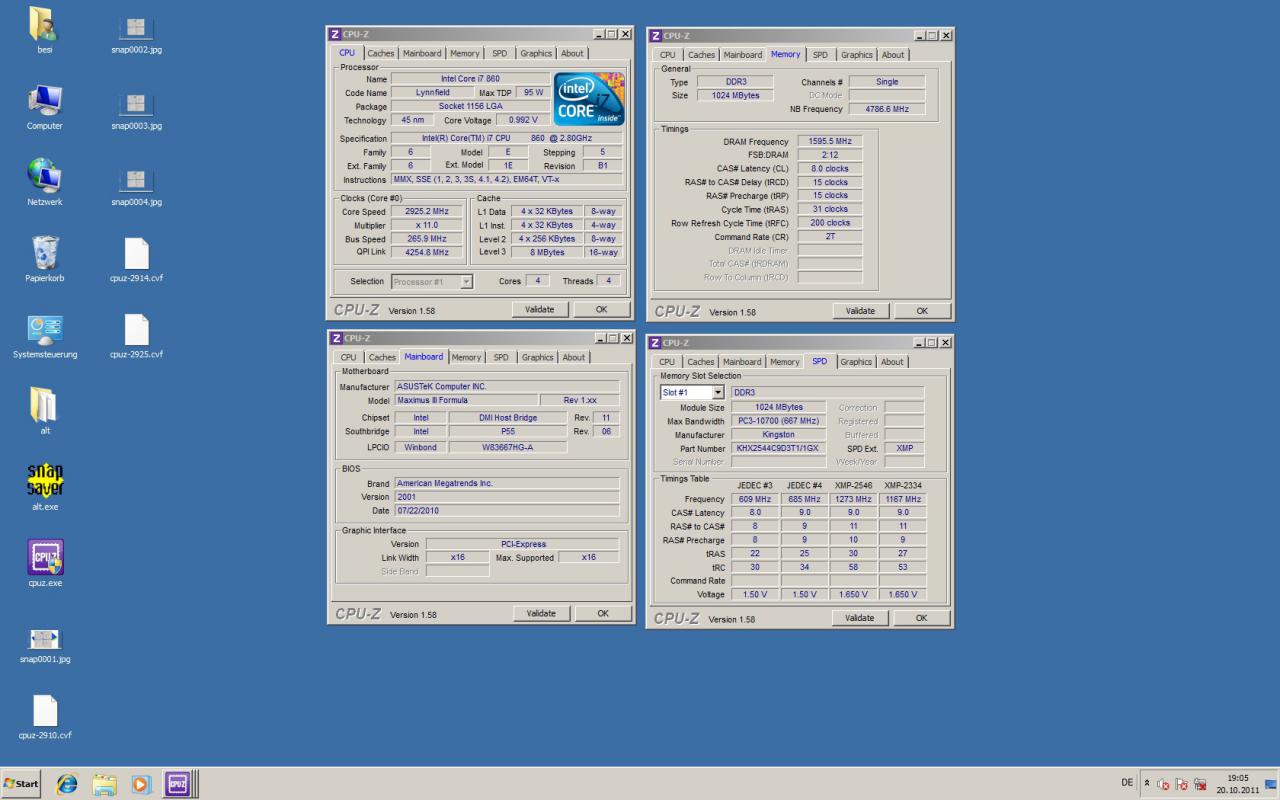Image resolution: width=1280 pixels, height=800 pixels.
Task: Open CPU tab in Mainboard window
Action: (348, 357)
